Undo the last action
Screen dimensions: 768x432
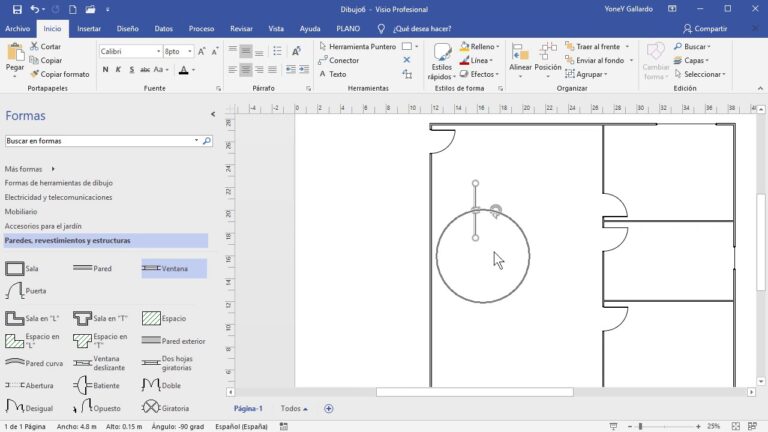pos(34,9)
